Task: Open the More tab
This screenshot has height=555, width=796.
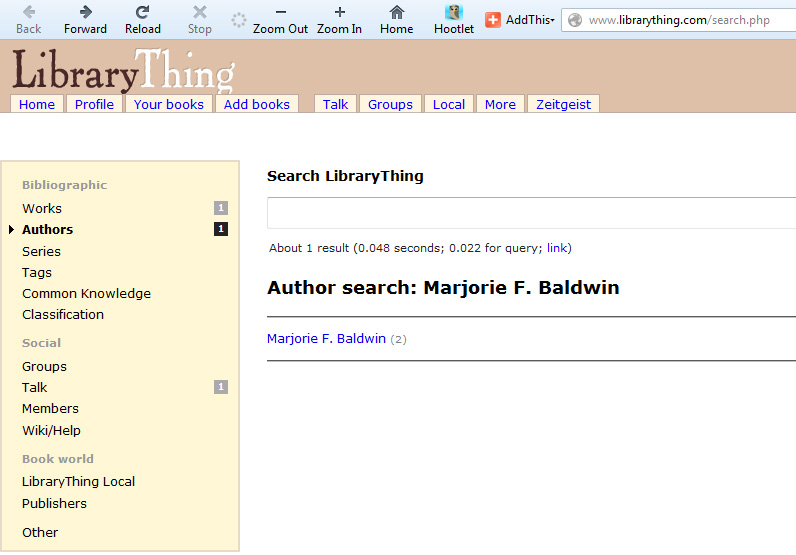Action: 500,104
